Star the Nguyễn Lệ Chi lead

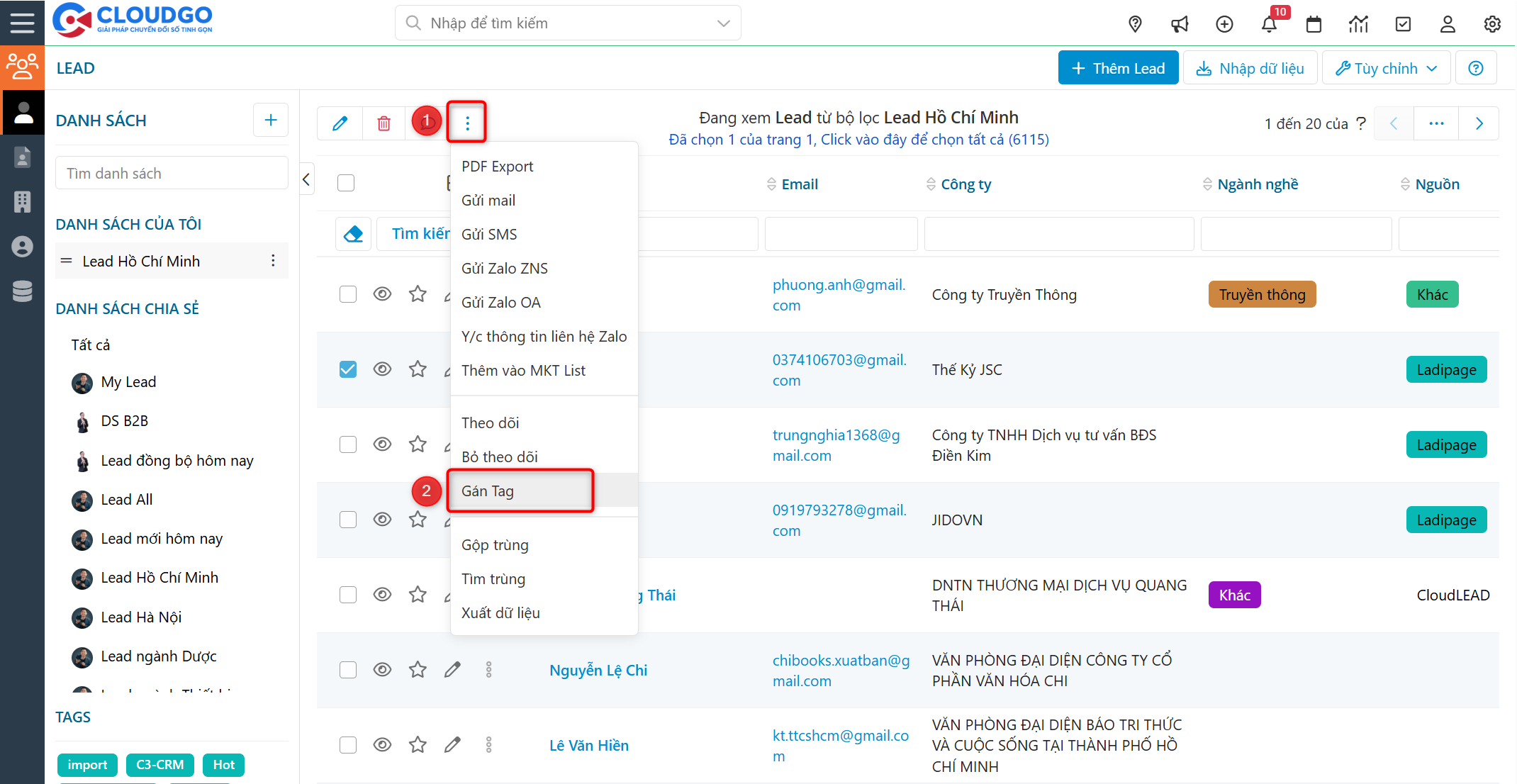pos(418,670)
